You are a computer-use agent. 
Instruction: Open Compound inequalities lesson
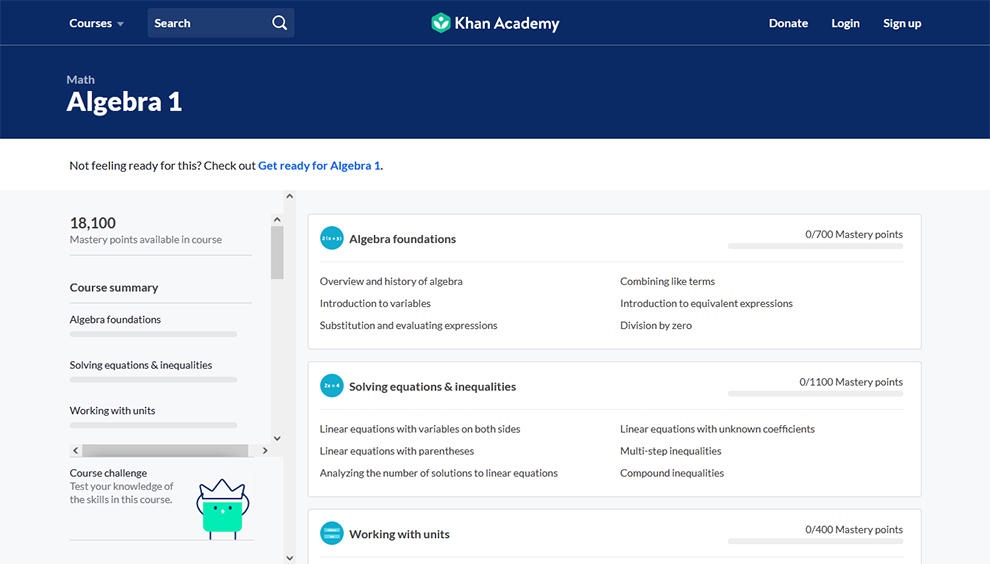click(x=672, y=473)
